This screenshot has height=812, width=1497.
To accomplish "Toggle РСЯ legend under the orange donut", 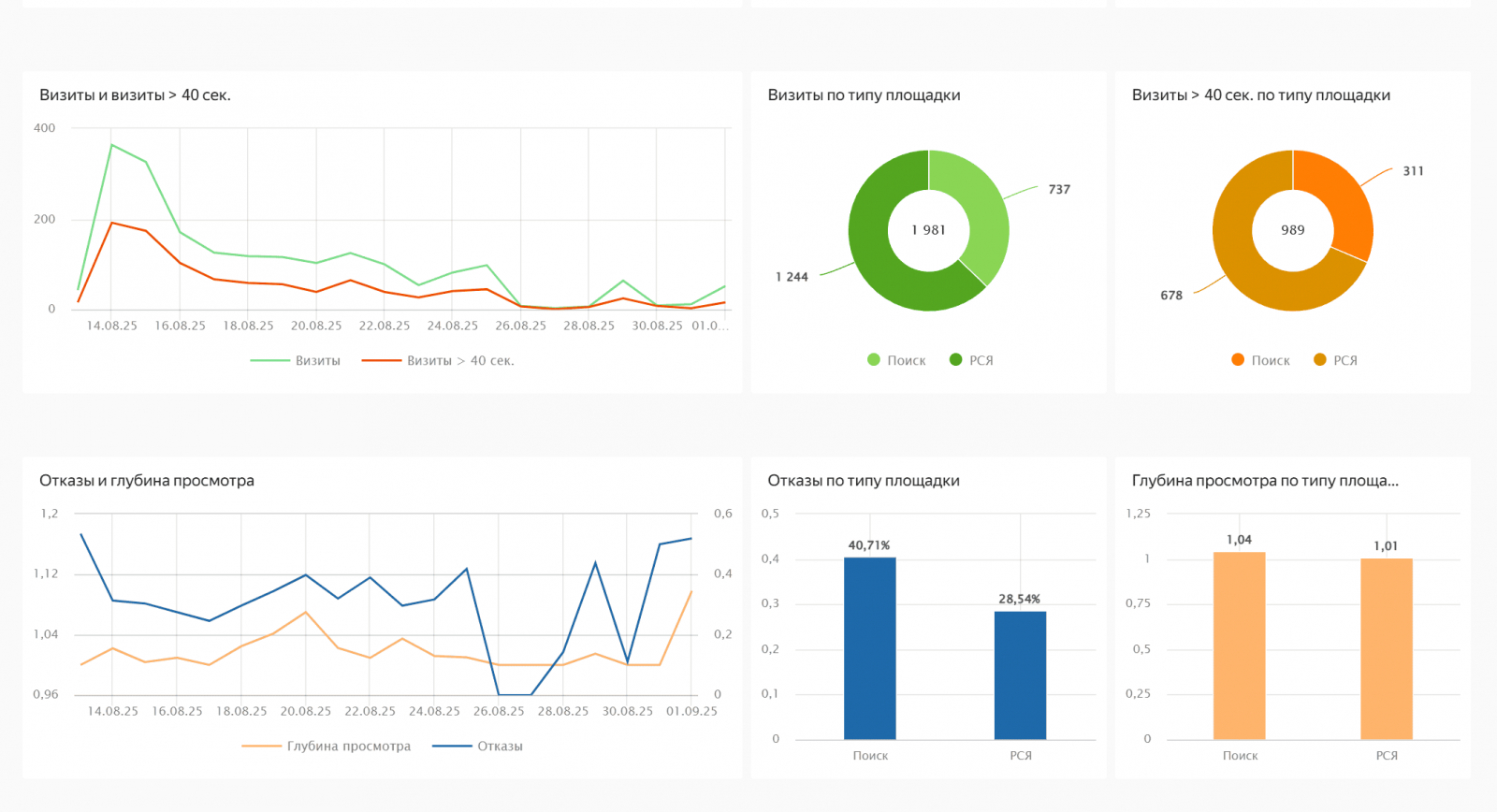I will coord(1335,360).
